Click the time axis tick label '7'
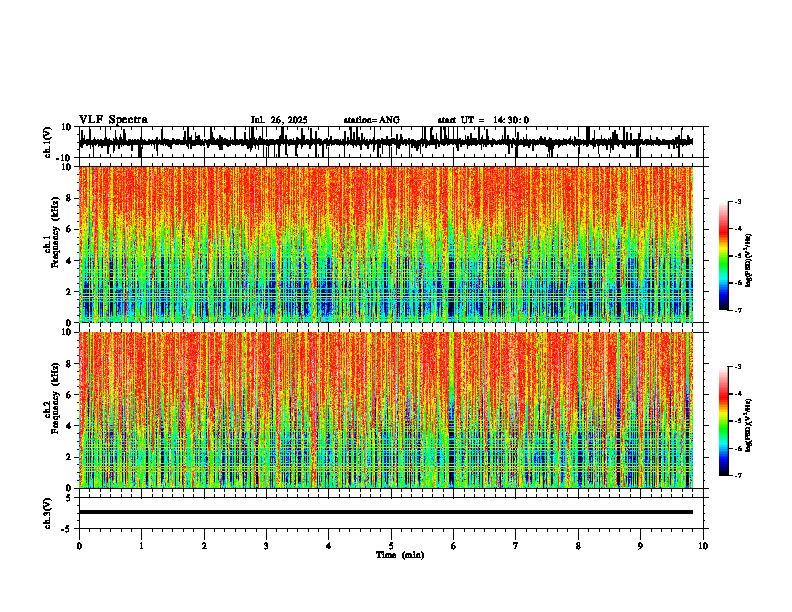The image size is (792, 612). coord(516,546)
